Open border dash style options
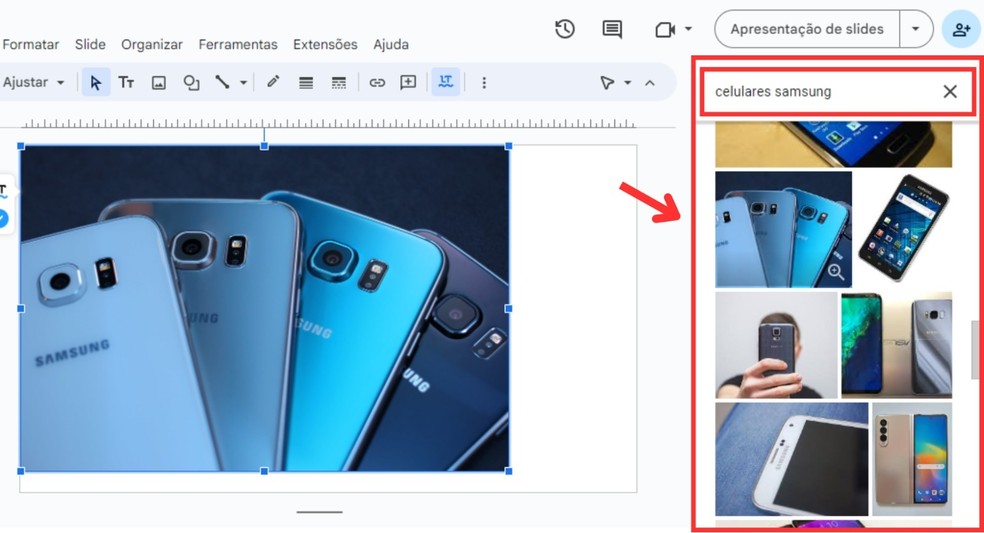Screen dimensions: 984x533 point(338,82)
